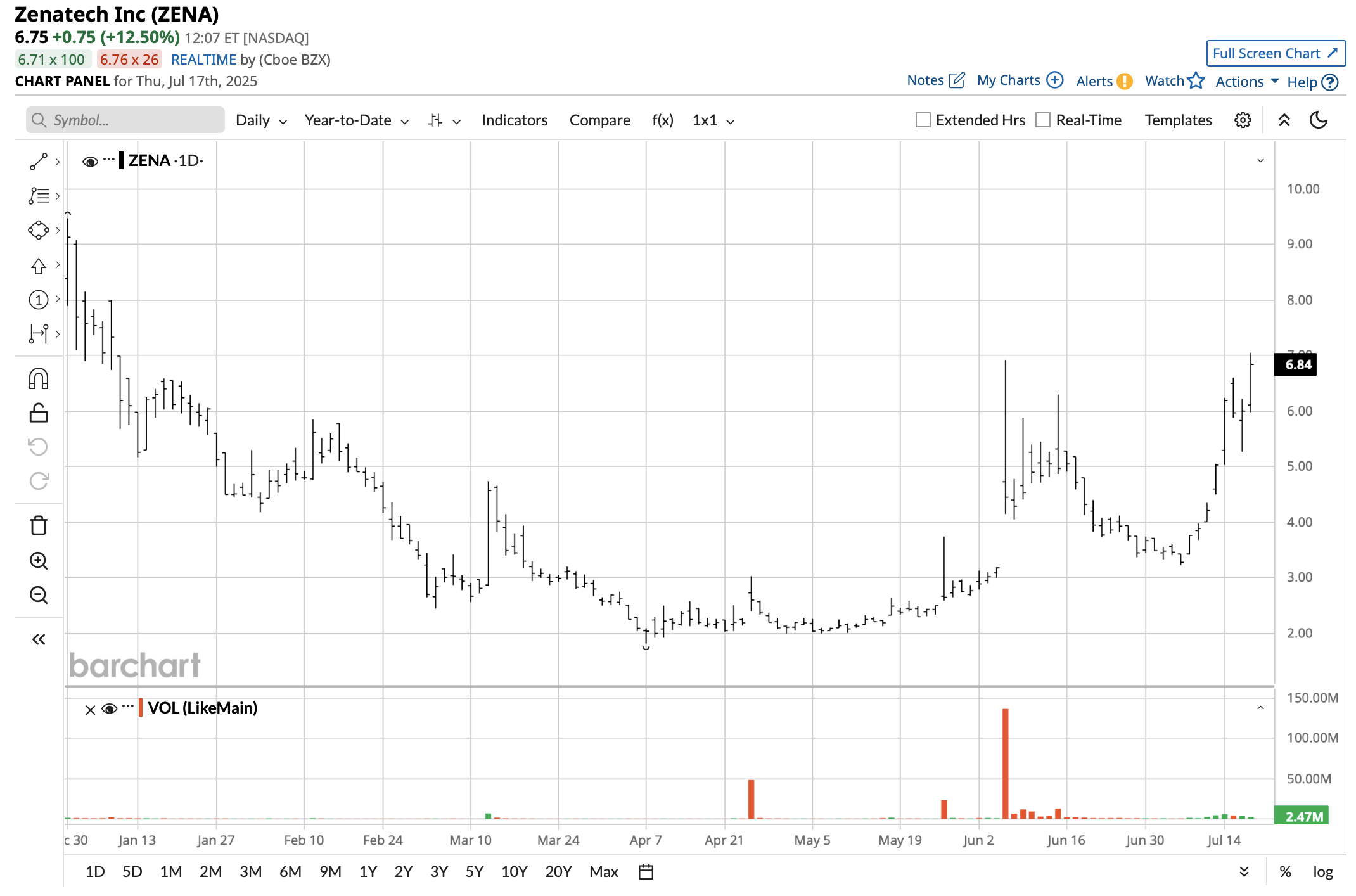
Task: Add to Watch list star icon
Action: coord(1196,80)
